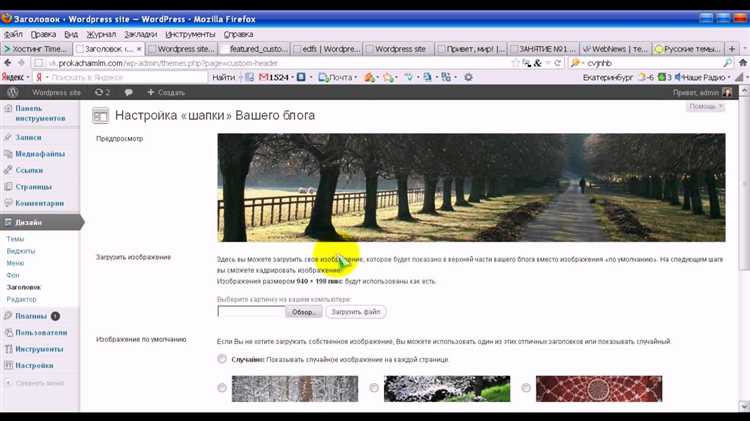Viewport: 750px width, 421px height.
Task: Click the file path input field
Action: click(251, 312)
